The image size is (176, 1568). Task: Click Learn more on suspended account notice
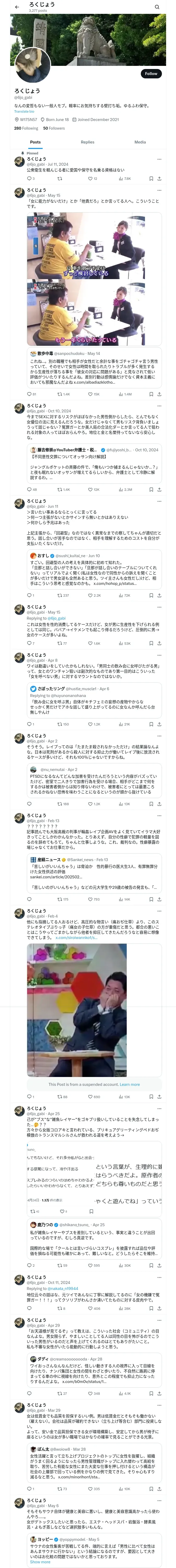coord(129,1084)
